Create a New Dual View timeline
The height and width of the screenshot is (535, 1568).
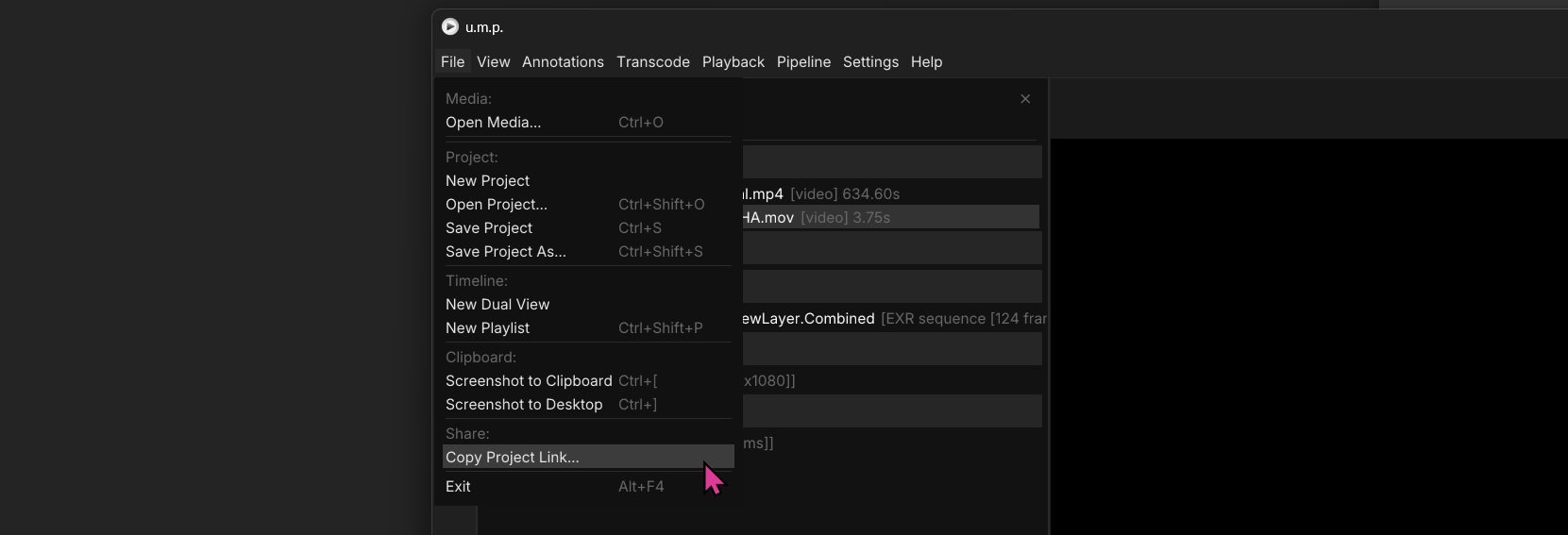pyautogui.click(x=497, y=305)
